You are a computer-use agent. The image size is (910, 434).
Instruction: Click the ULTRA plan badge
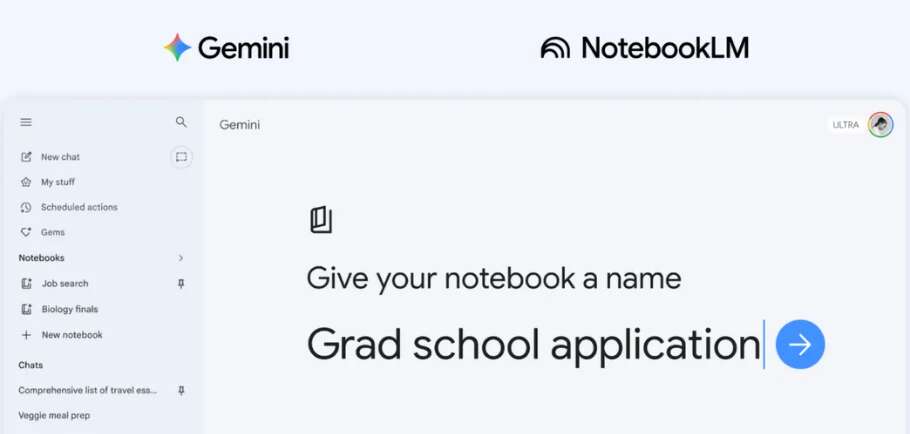point(845,125)
